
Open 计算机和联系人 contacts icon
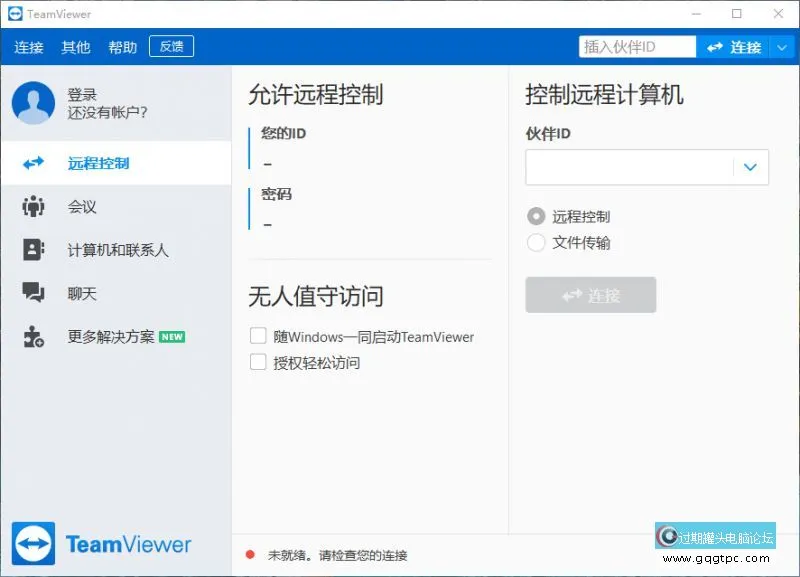click(x=34, y=250)
